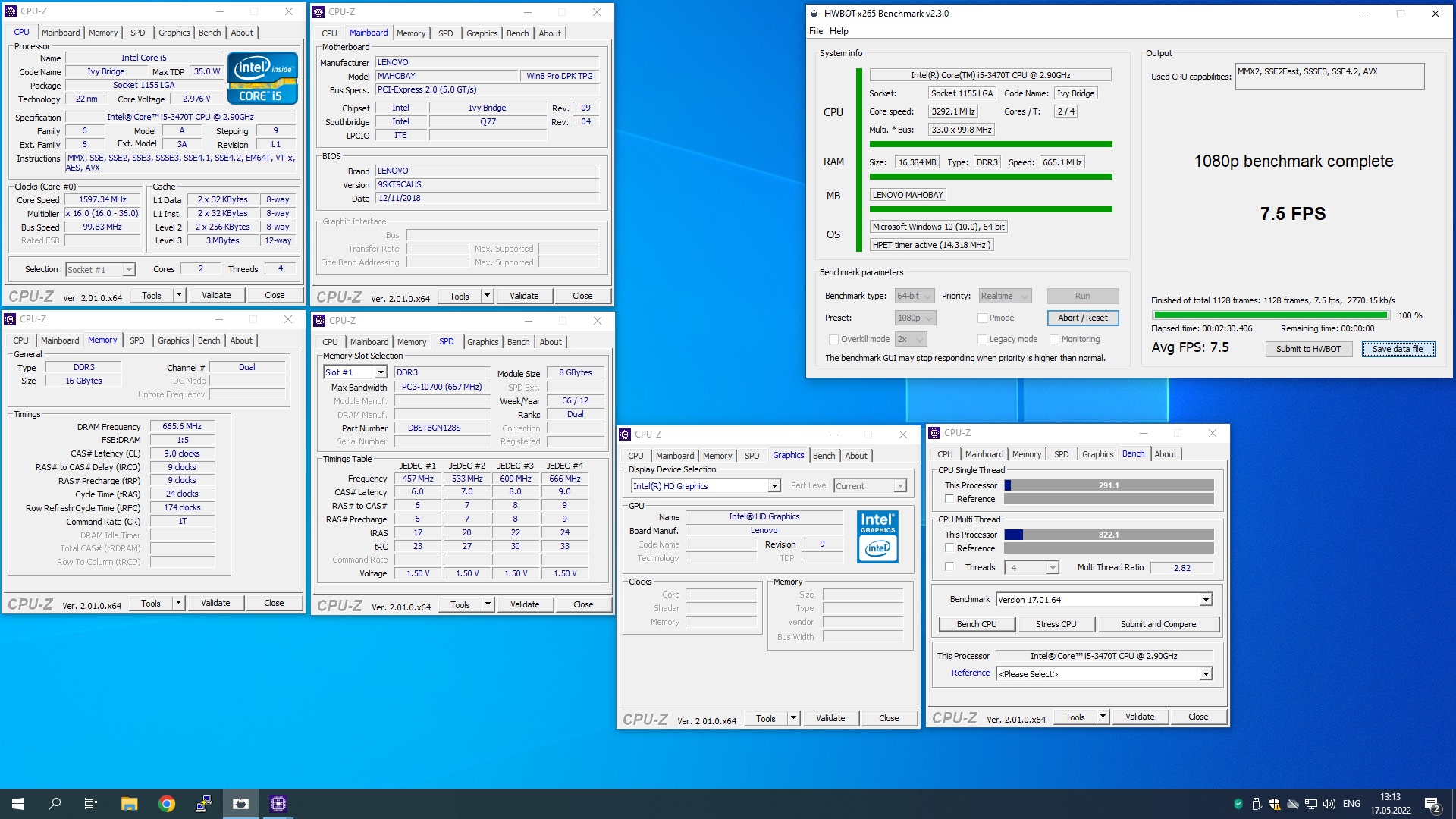Open volume speaker tray icon
The width and height of the screenshot is (1456, 819).
[1329, 804]
